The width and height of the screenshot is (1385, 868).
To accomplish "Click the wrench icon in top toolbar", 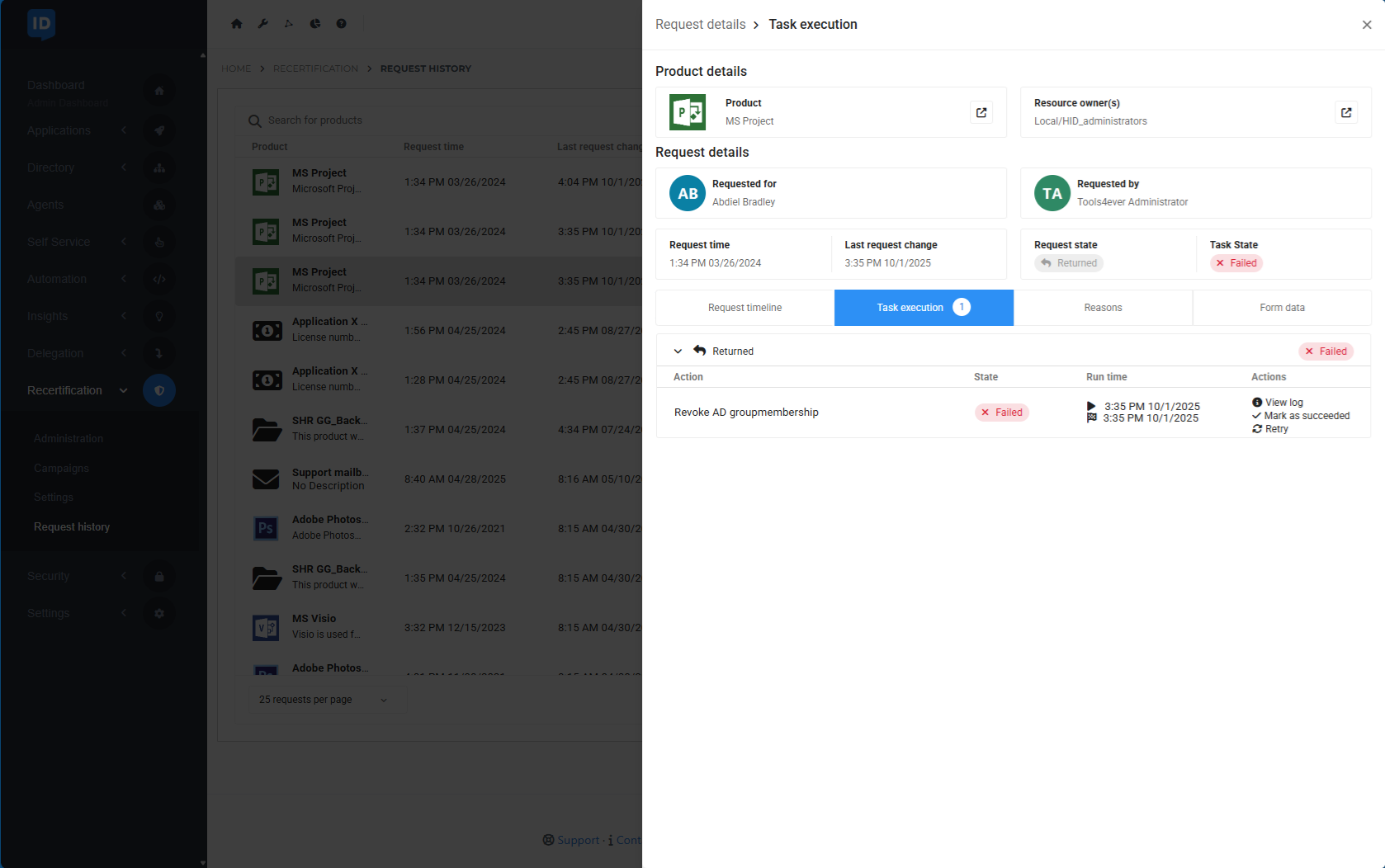I will tap(263, 24).
